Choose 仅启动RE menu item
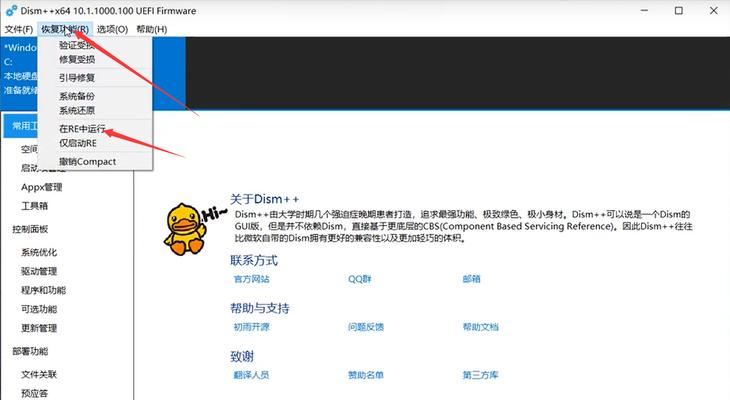The height and width of the screenshot is (400, 730). pos(78,143)
